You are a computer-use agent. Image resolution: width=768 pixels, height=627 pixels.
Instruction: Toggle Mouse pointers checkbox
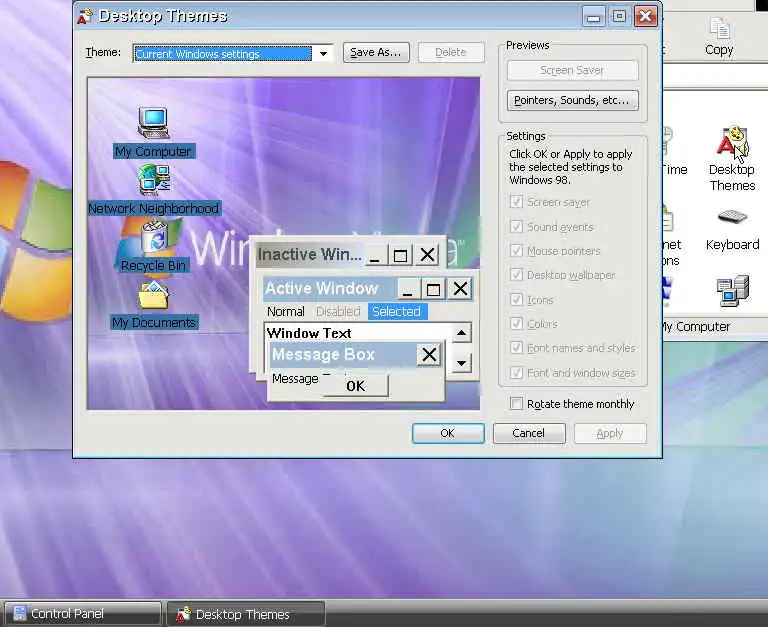coord(516,250)
